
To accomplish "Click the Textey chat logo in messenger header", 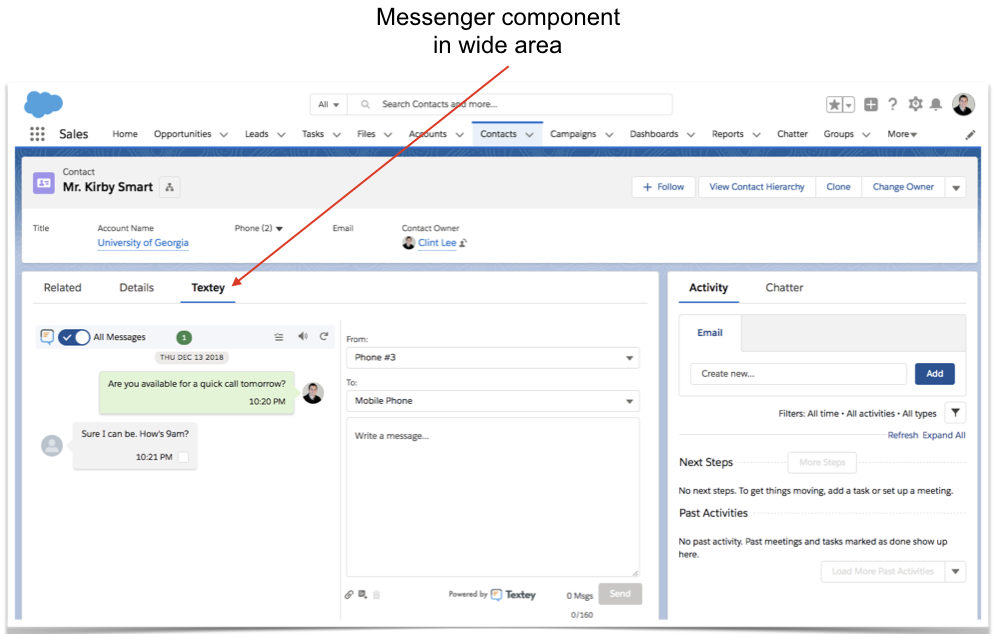I will [x=47, y=337].
